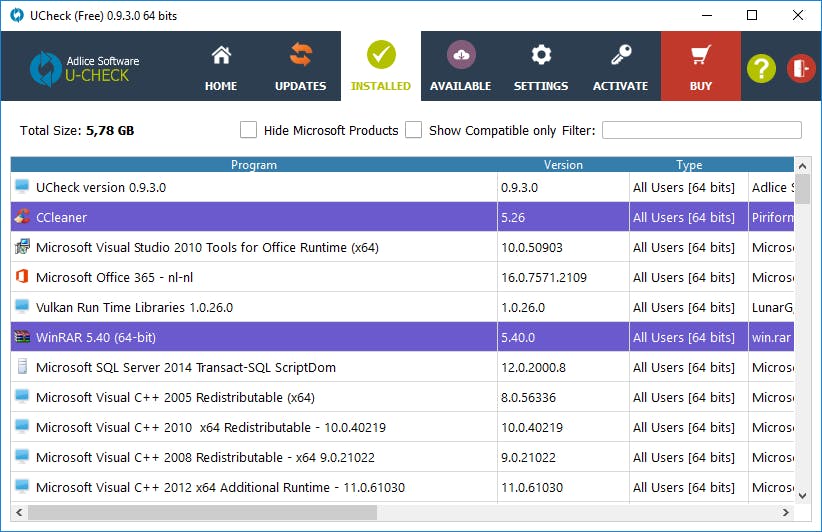The height and width of the screenshot is (532, 822).
Task: Click the horizontal scrollbar right arrow
Action: [785, 512]
